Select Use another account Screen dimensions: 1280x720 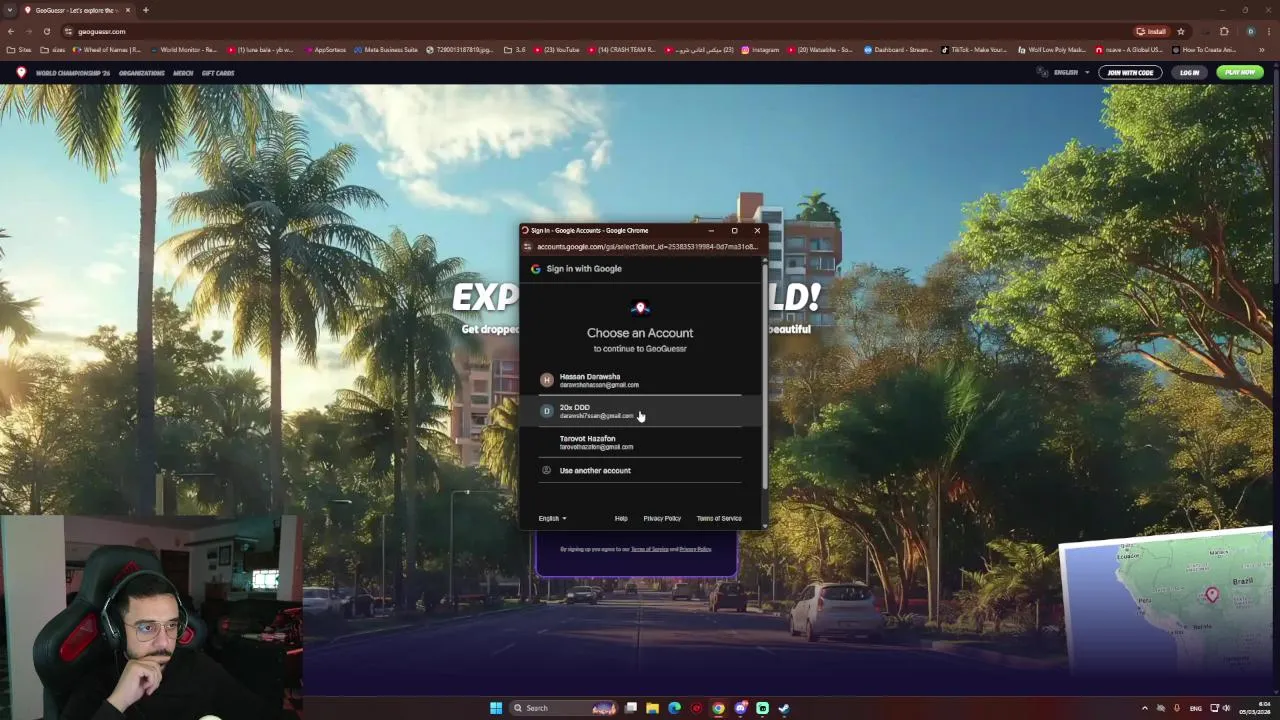tap(640, 470)
